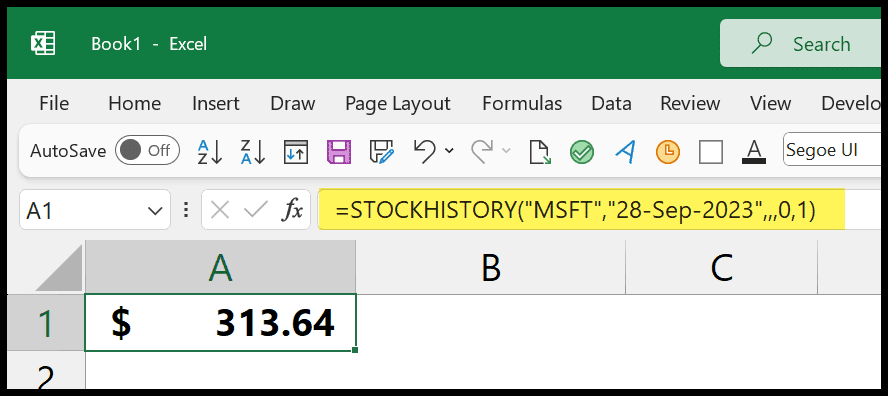The height and width of the screenshot is (396, 888).
Task: Click the Search box in title bar
Action: pos(800,44)
